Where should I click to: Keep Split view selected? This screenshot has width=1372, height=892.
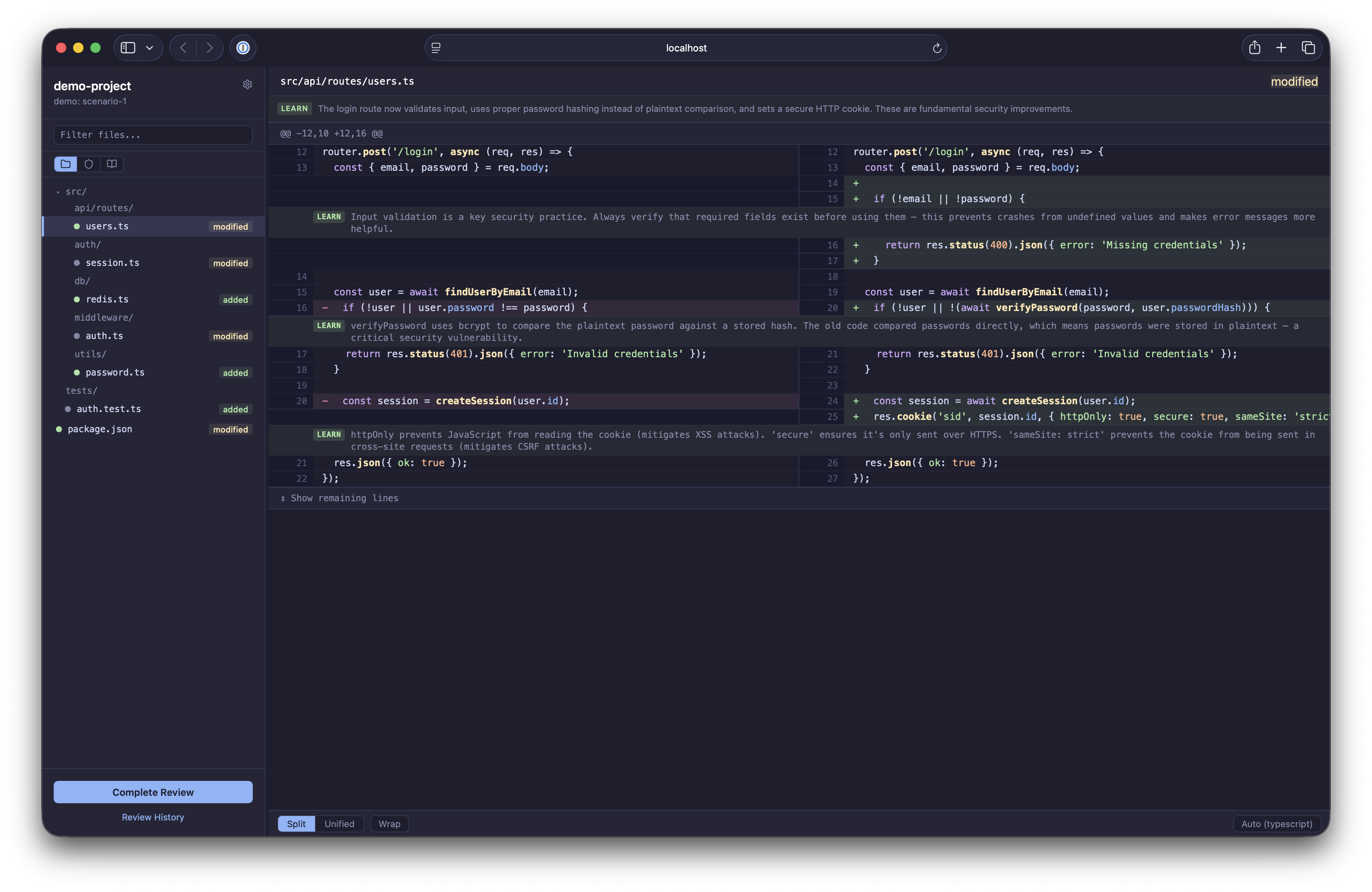[296, 824]
